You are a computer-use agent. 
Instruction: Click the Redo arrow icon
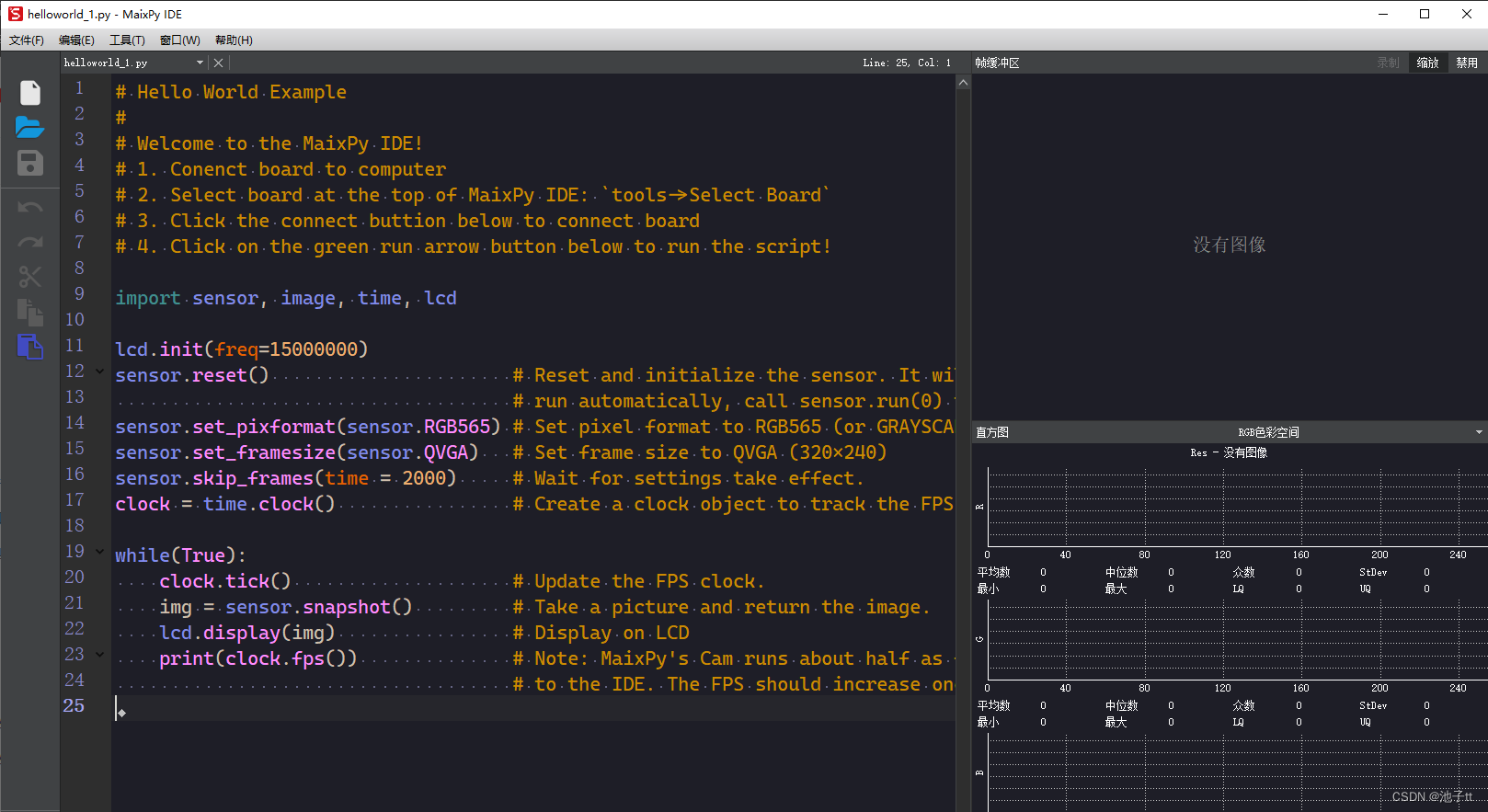coord(30,242)
